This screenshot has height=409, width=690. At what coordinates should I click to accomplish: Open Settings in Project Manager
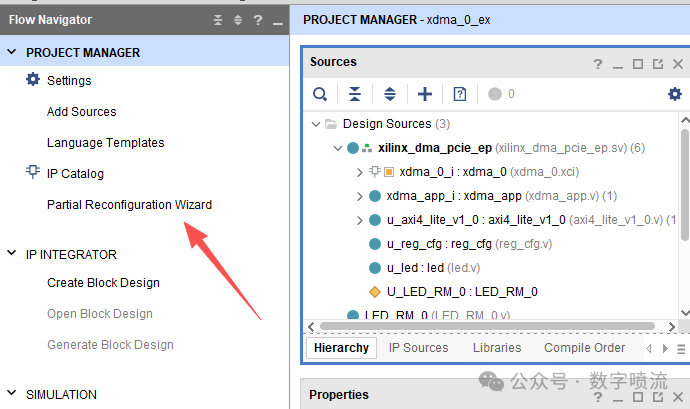69,81
